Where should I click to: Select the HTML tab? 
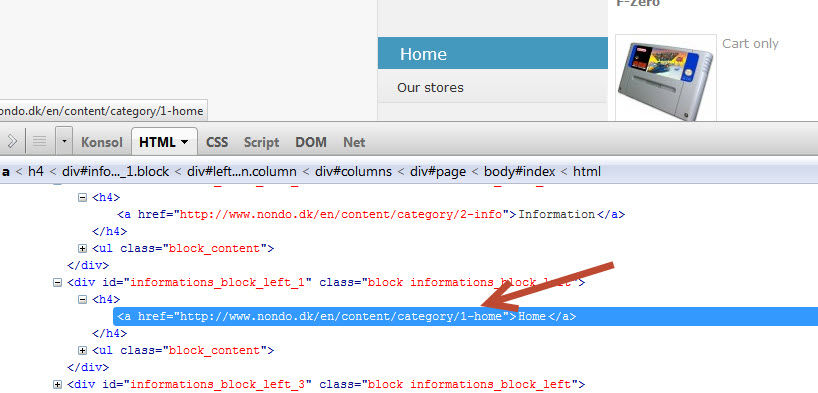point(158,142)
